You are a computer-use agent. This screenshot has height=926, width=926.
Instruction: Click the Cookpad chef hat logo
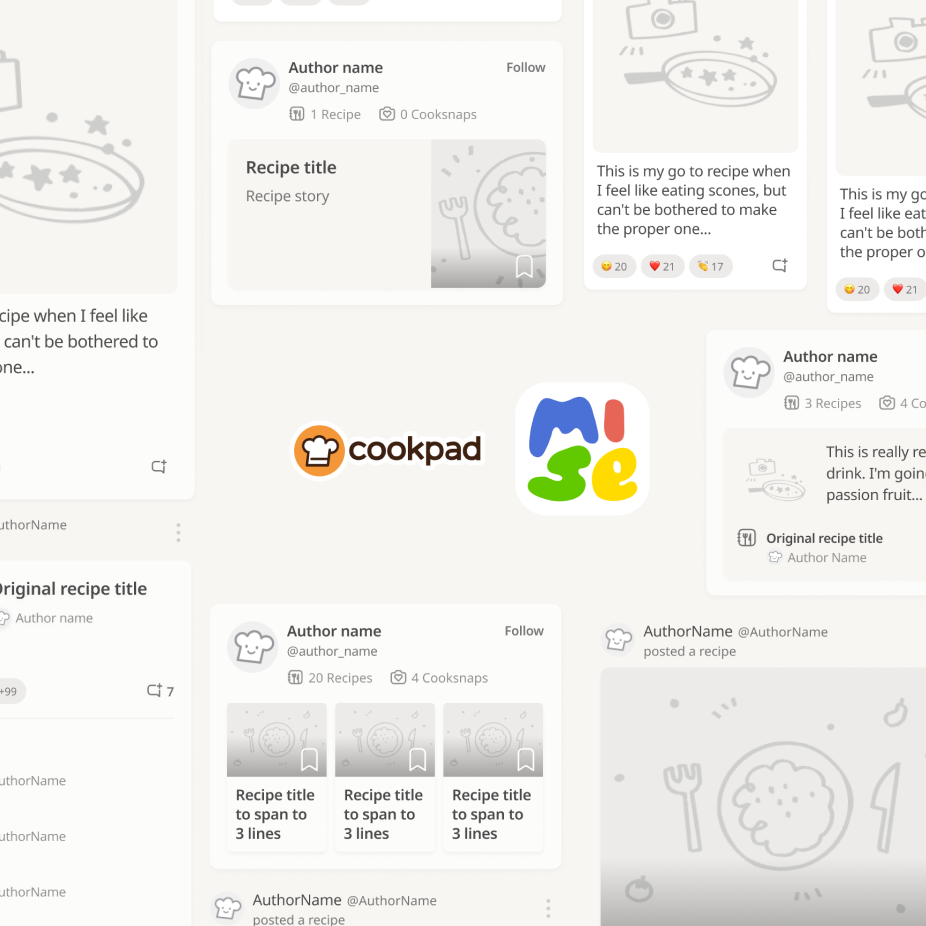pyautogui.click(x=319, y=450)
